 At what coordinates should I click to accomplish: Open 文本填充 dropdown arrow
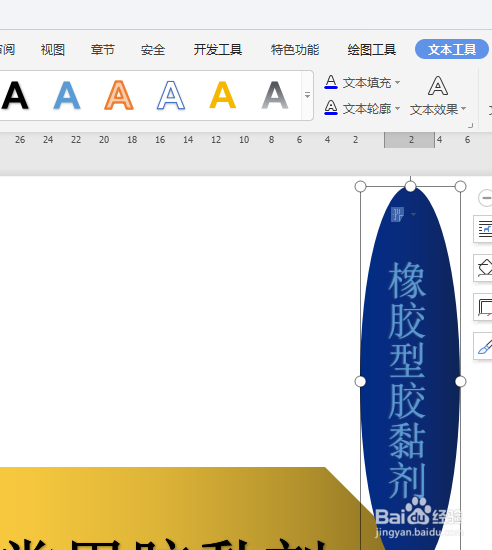pos(397,82)
